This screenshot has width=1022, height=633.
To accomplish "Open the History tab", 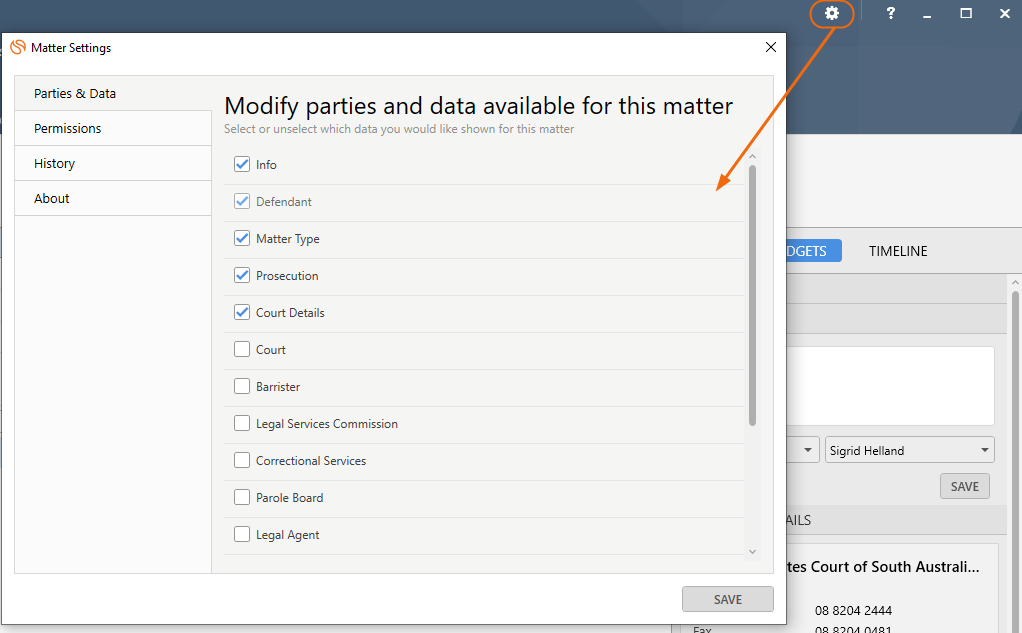I will click(x=113, y=163).
